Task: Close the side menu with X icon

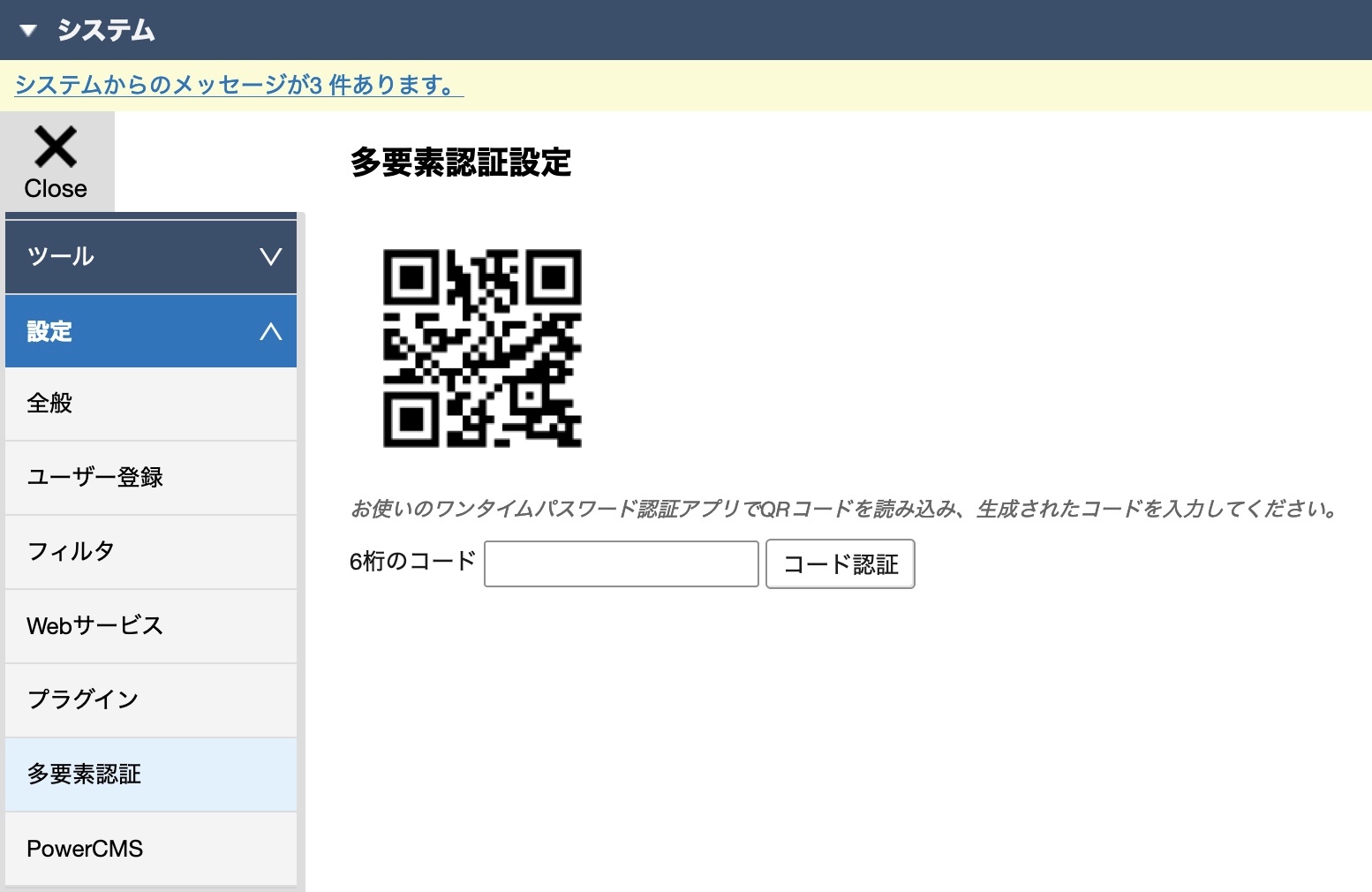Action: tap(57, 163)
